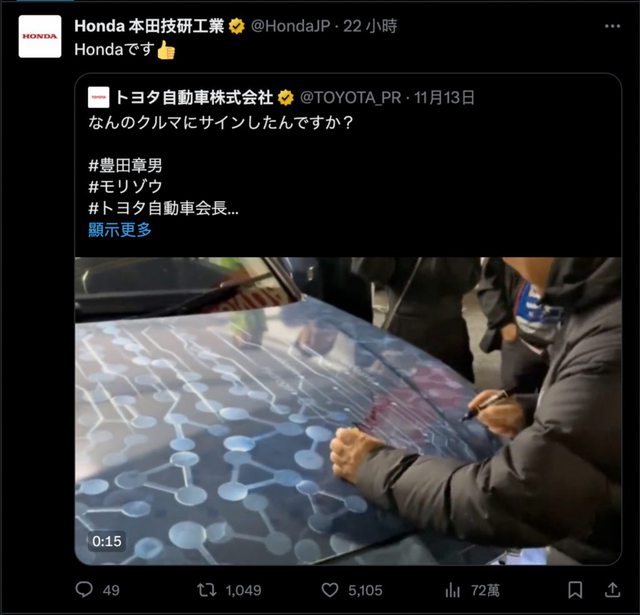Play the 0:15 video thumbnail
This screenshot has width=640, height=615.
(x=348, y=411)
